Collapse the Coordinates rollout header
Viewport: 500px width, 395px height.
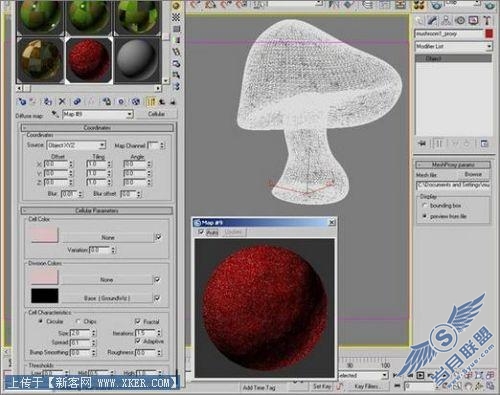click(x=97, y=128)
